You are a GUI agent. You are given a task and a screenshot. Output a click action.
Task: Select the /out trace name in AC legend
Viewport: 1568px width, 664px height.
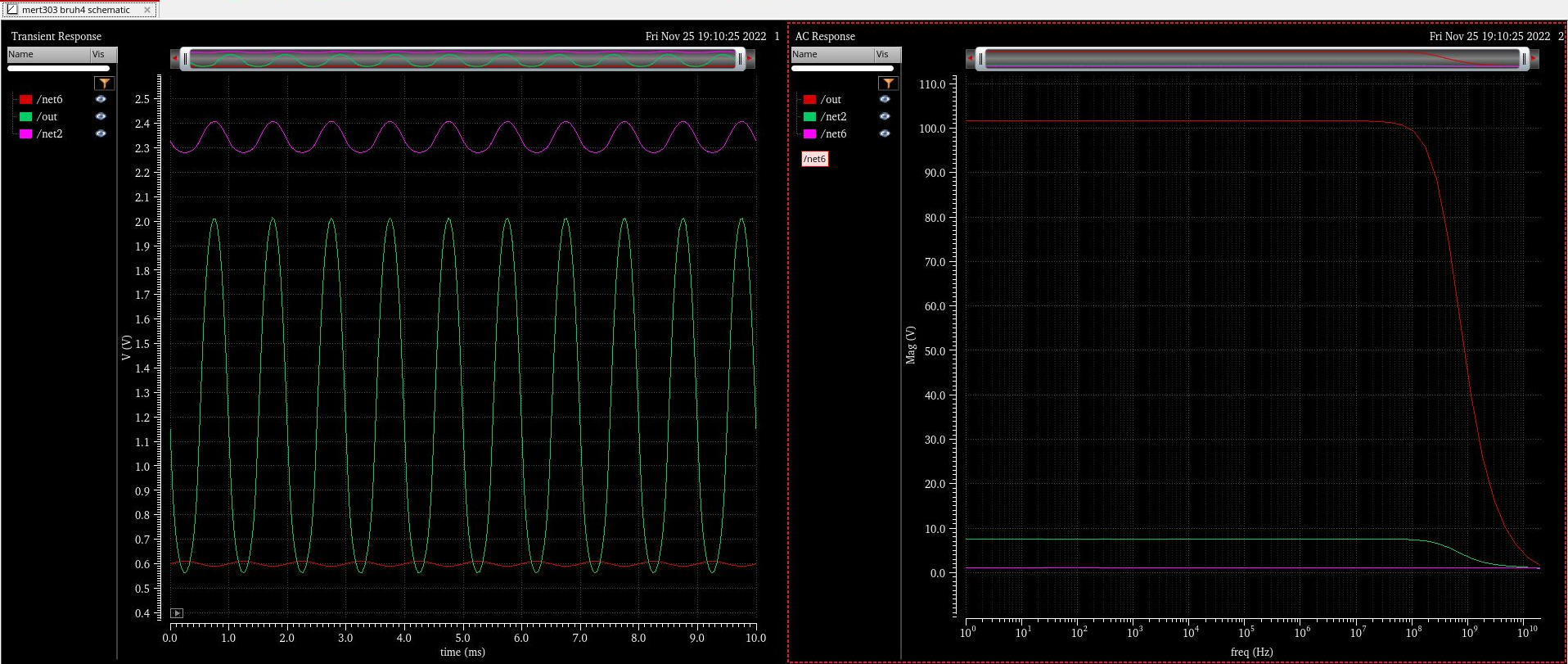click(x=831, y=99)
